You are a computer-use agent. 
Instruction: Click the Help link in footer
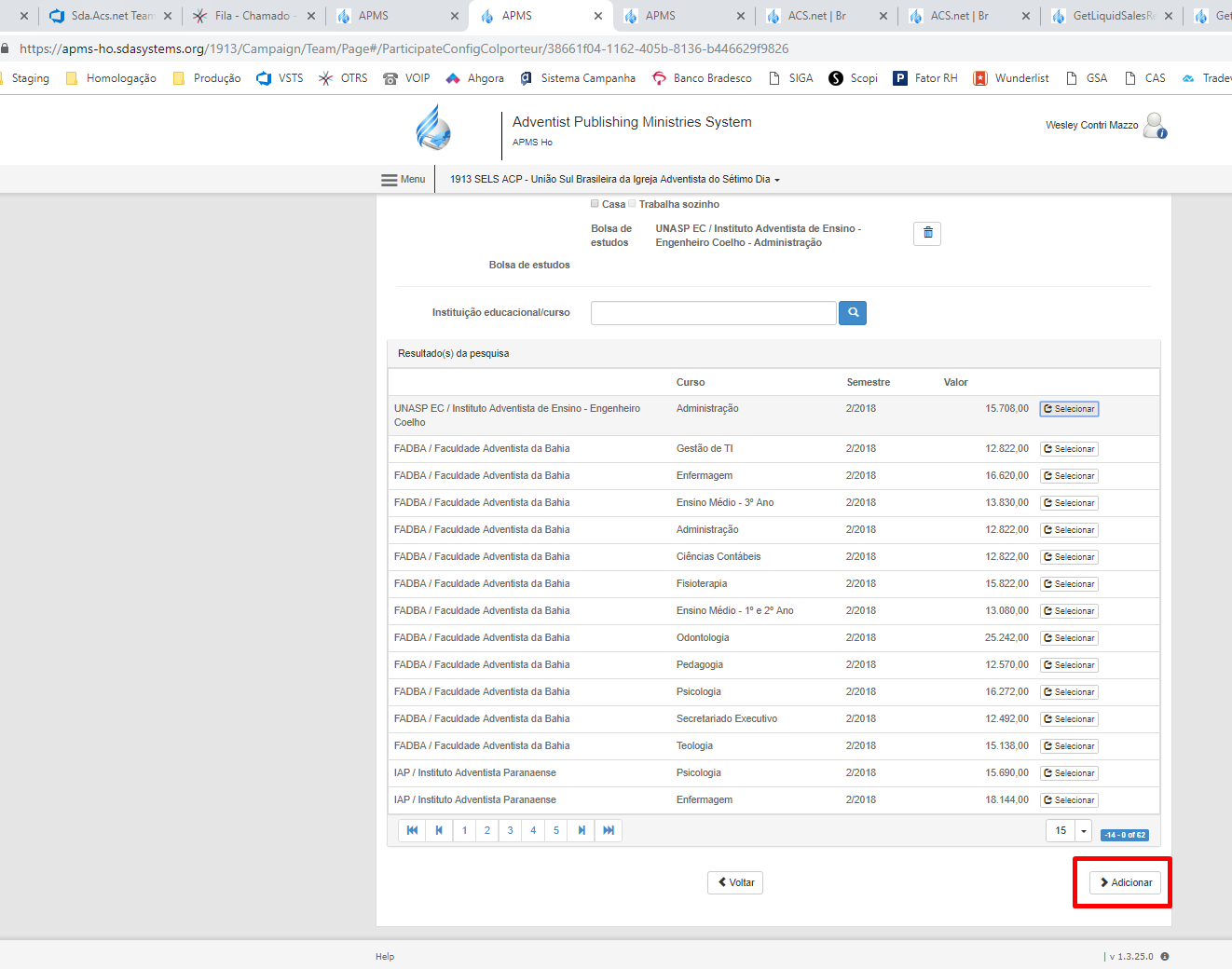point(385,957)
